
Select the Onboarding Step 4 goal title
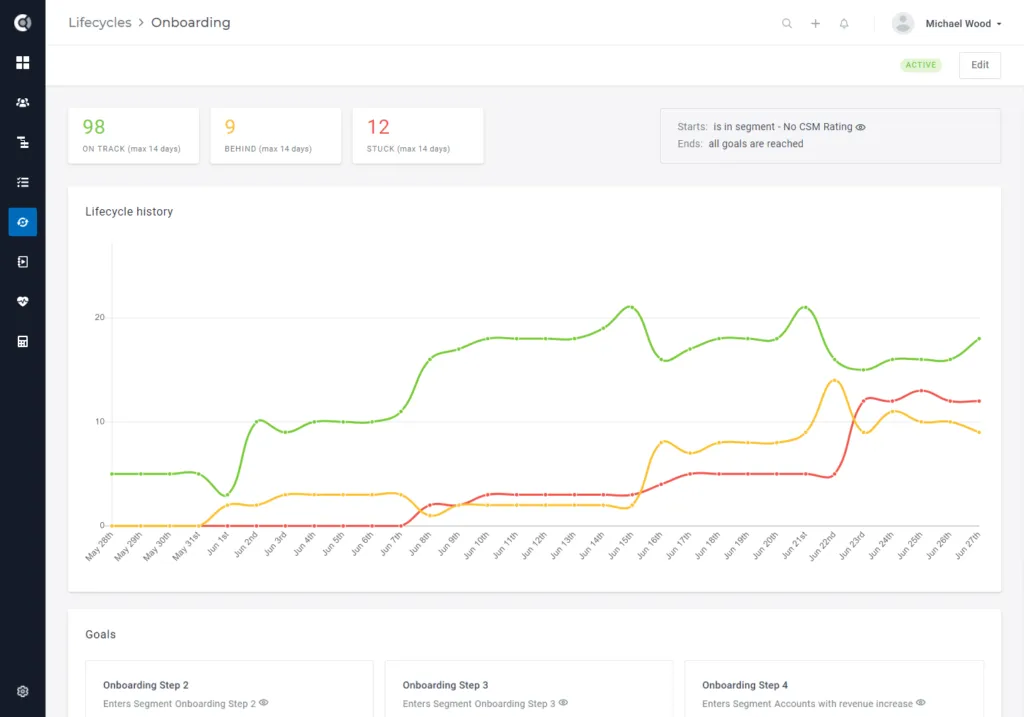pos(745,685)
